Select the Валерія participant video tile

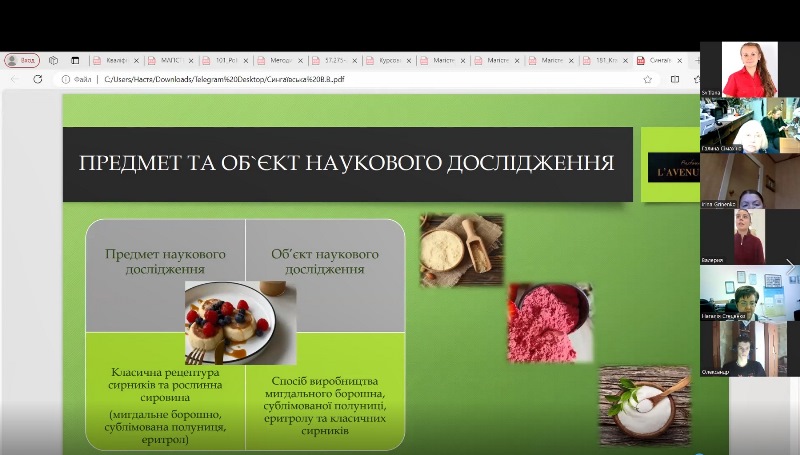click(749, 237)
